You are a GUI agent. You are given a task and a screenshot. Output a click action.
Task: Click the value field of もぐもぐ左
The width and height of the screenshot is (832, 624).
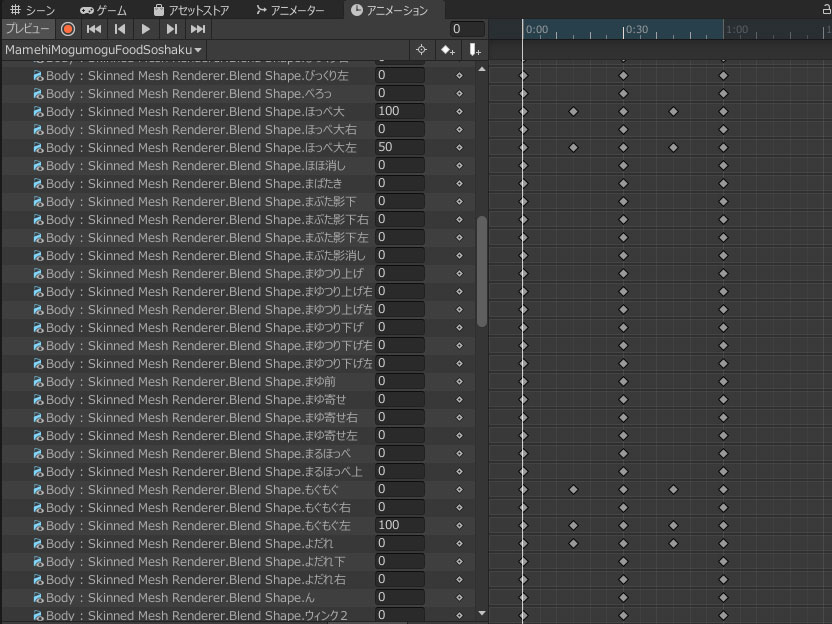pyautogui.click(x=400, y=525)
